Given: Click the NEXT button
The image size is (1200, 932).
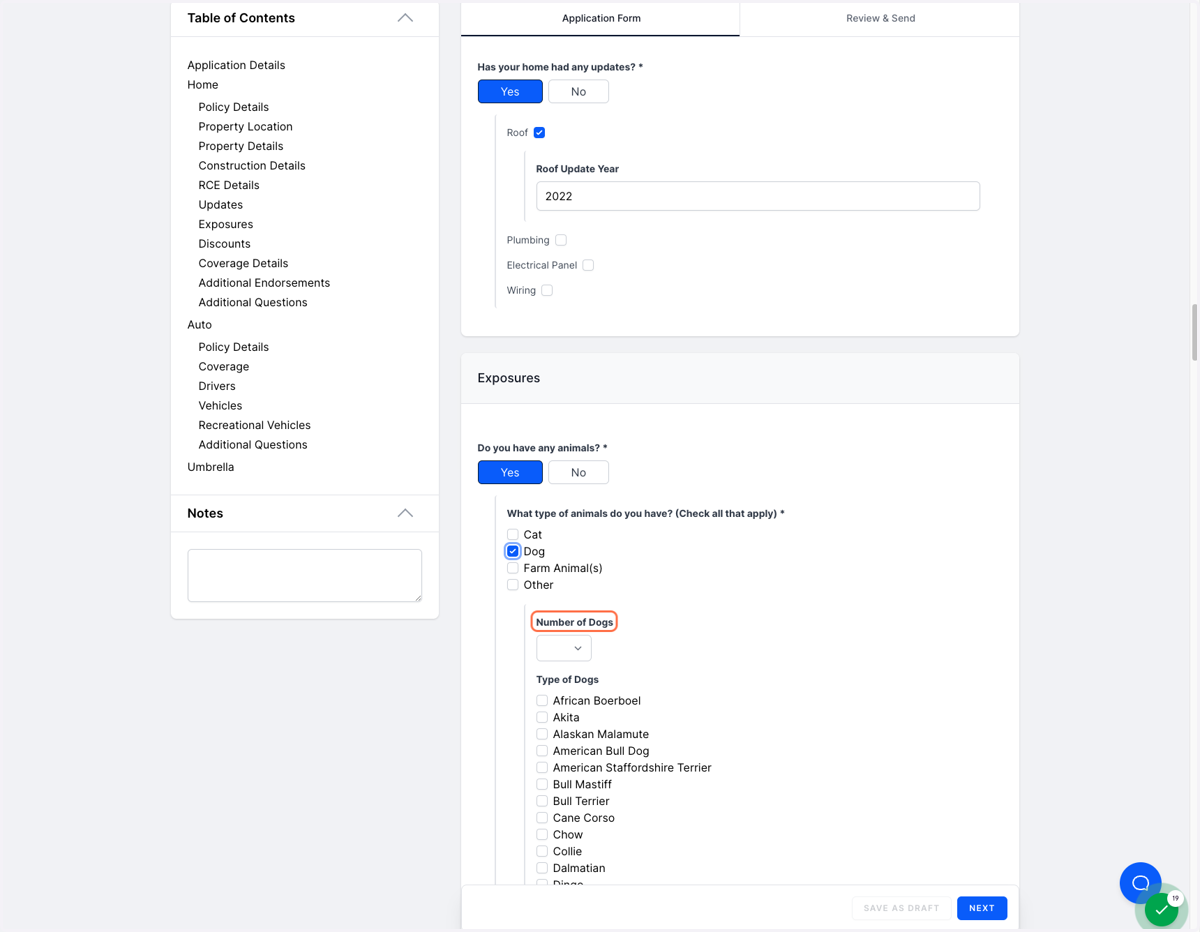Looking at the screenshot, I should [x=982, y=908].
